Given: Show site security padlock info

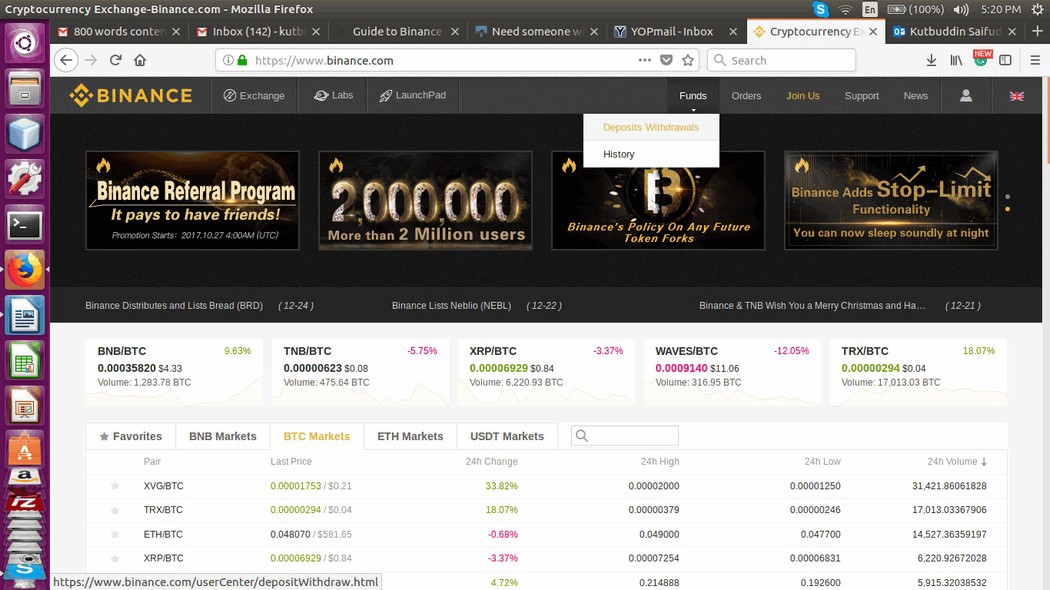Looking at the screenshot, I should [x=242, y=60].
